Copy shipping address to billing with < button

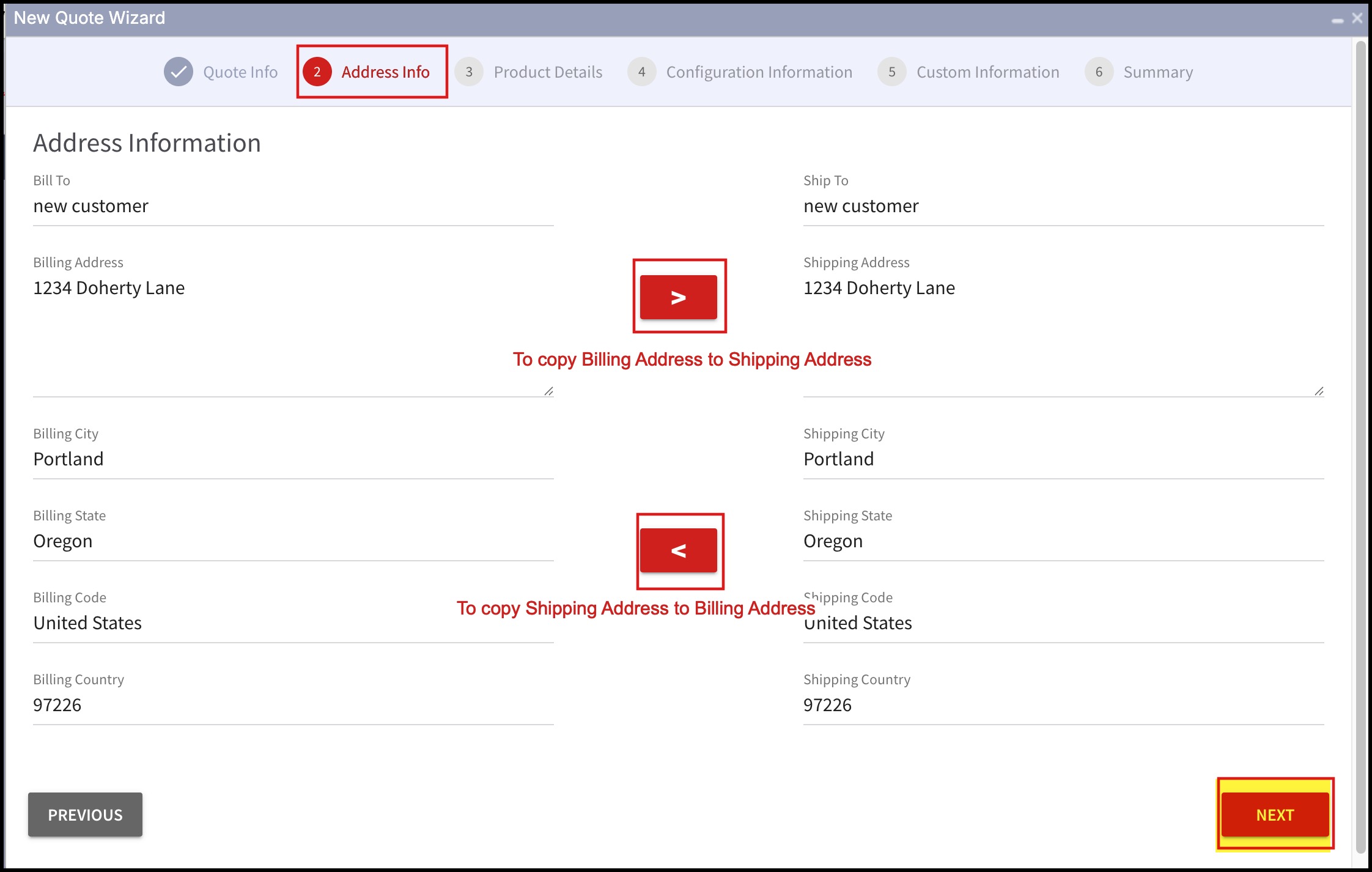click(679, 550)
